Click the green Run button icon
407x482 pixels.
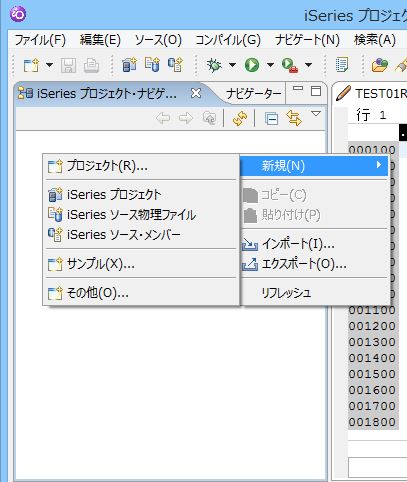point(252,65)
